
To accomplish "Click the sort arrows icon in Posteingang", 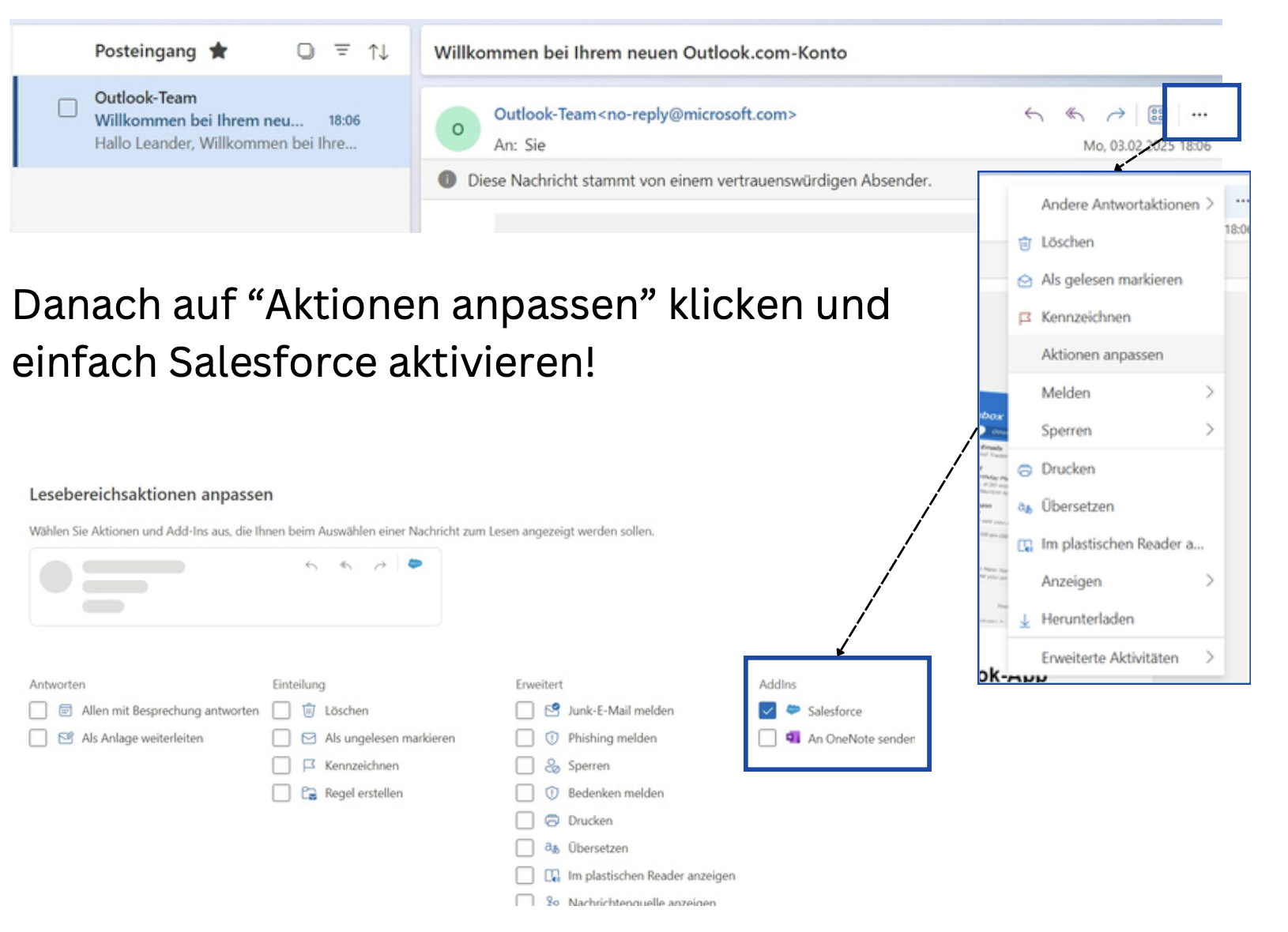I will click(x=378, y=52).
